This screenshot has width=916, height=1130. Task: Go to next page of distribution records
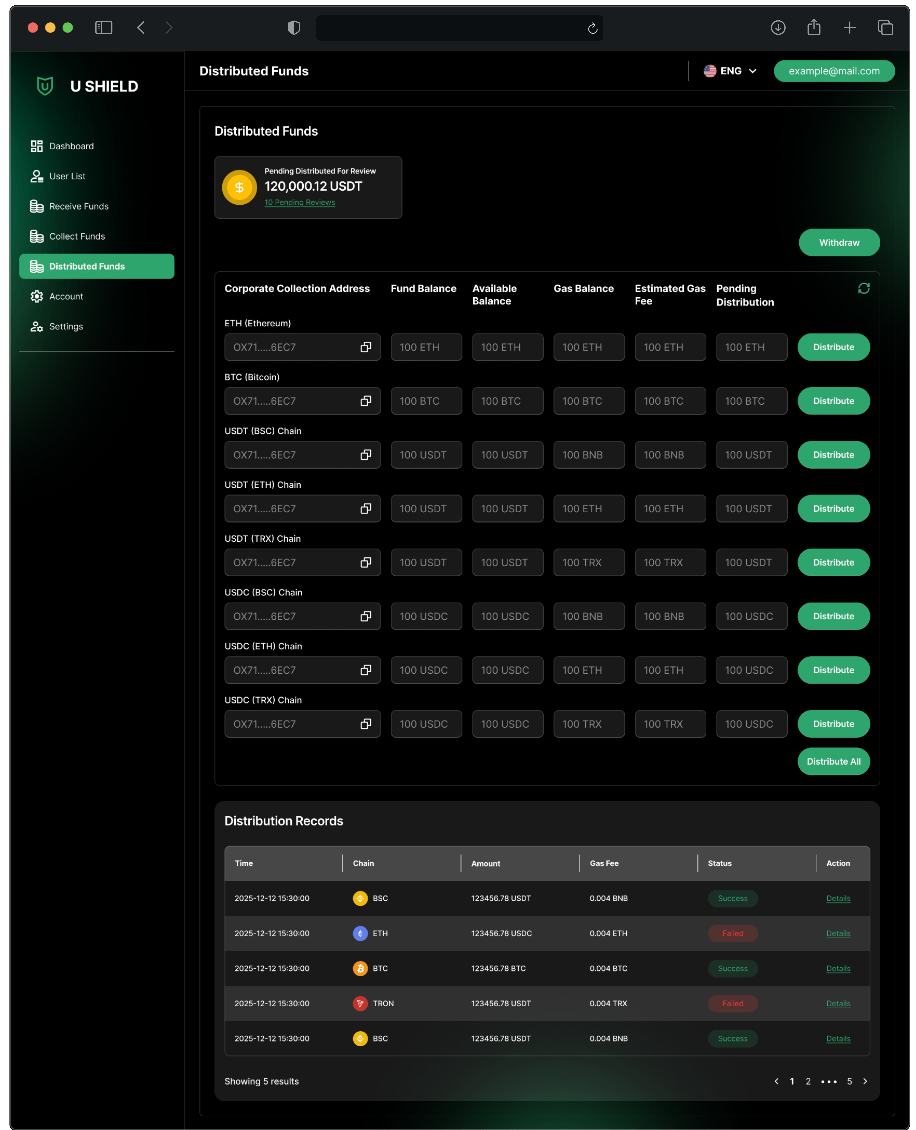[865, 1081]
